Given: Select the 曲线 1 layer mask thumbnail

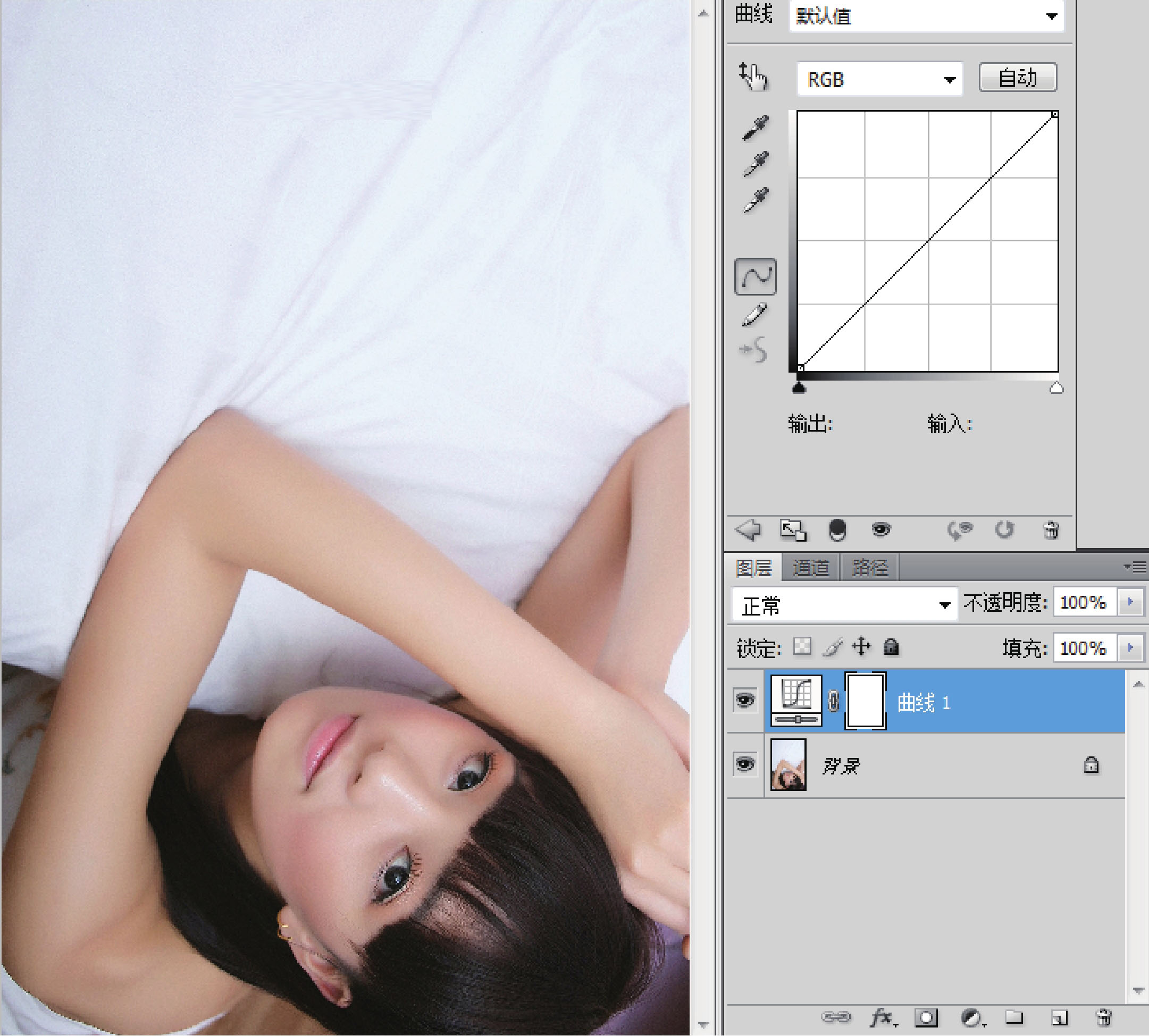Looking at the screenshot, I should 865,701.
